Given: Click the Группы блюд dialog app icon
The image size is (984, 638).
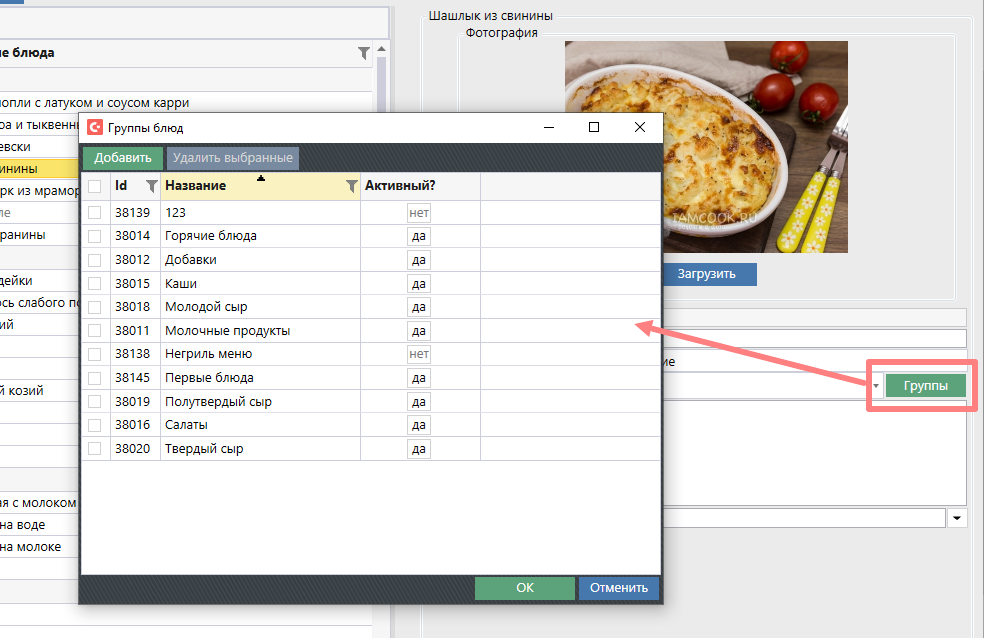Looking at the screenshot, I should [95, 128].
